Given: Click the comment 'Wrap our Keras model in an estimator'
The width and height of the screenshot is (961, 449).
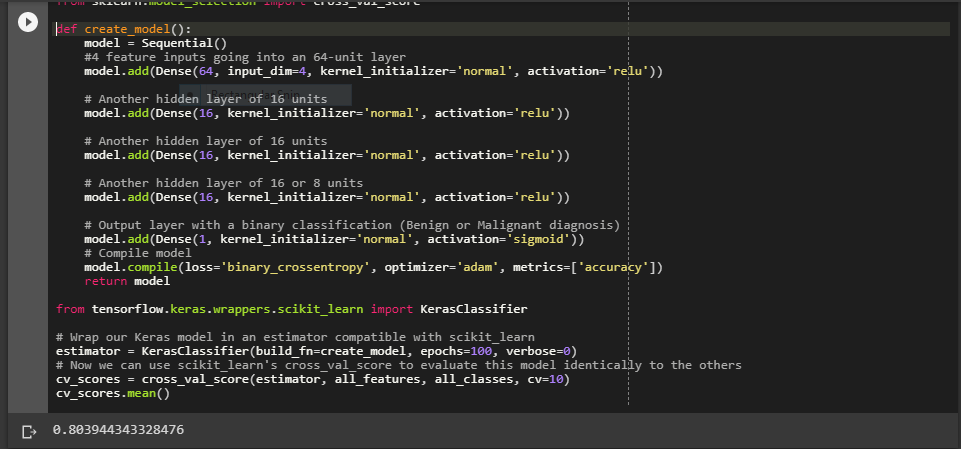Looking at the screenshot, I should [295, 338].
